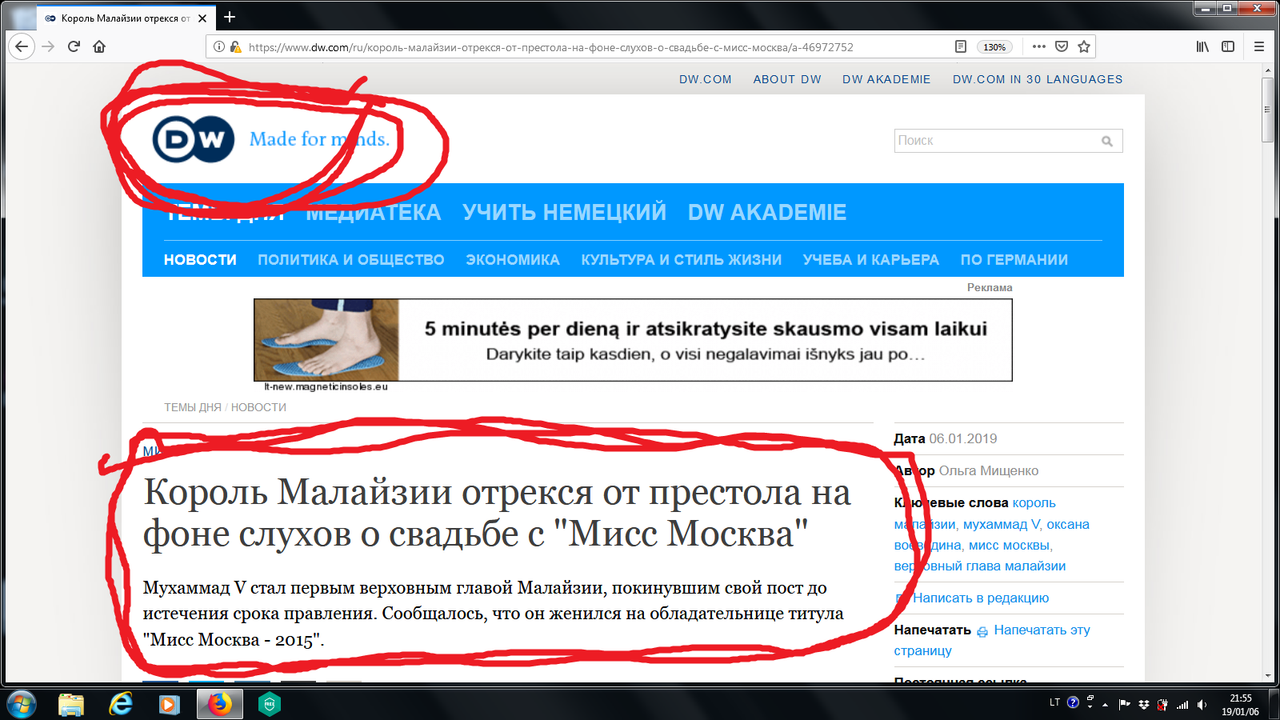This screenshot has width=1280, height=720.
Task: Select ПОЛИТИКА И ОБЩЕСТВО submenu item
Action: [351, 259]
